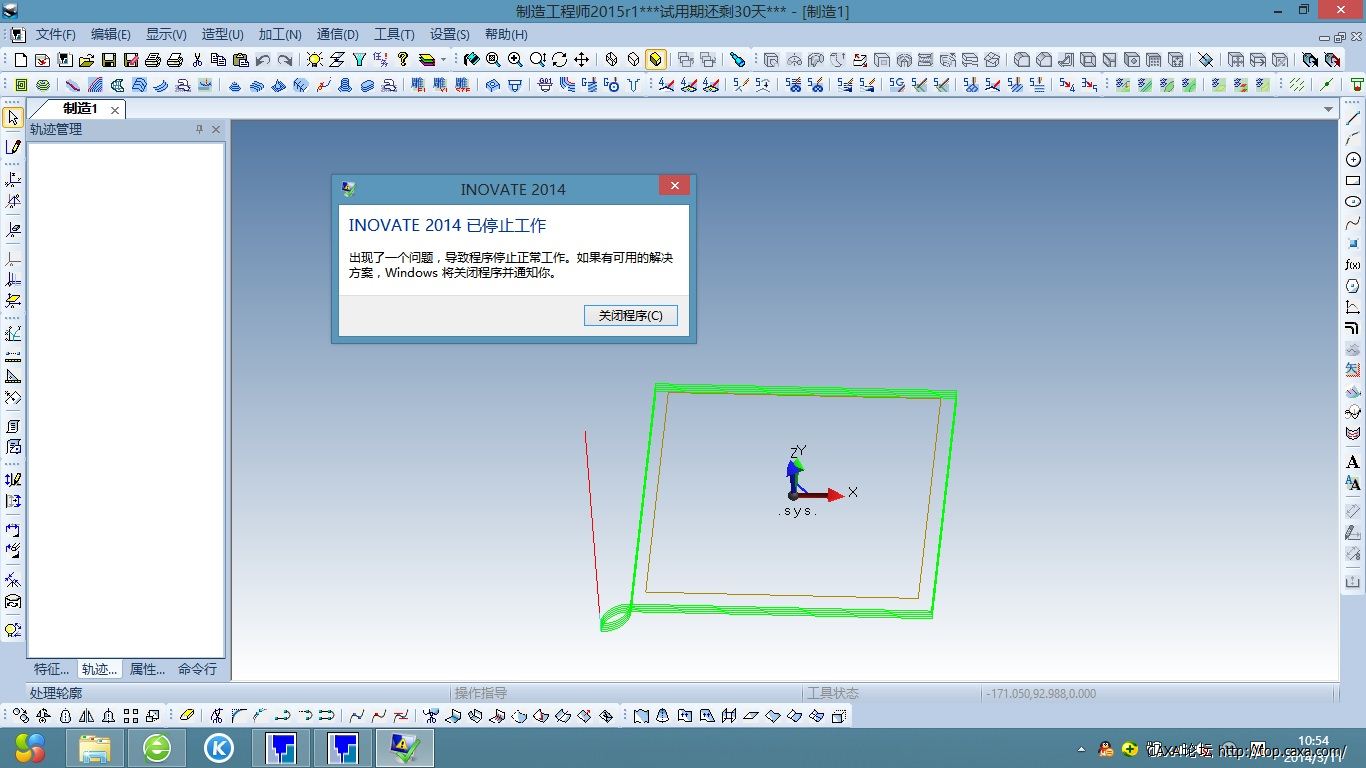Click the funnel filter icon
1366x768 pixels.
(359, 60)
